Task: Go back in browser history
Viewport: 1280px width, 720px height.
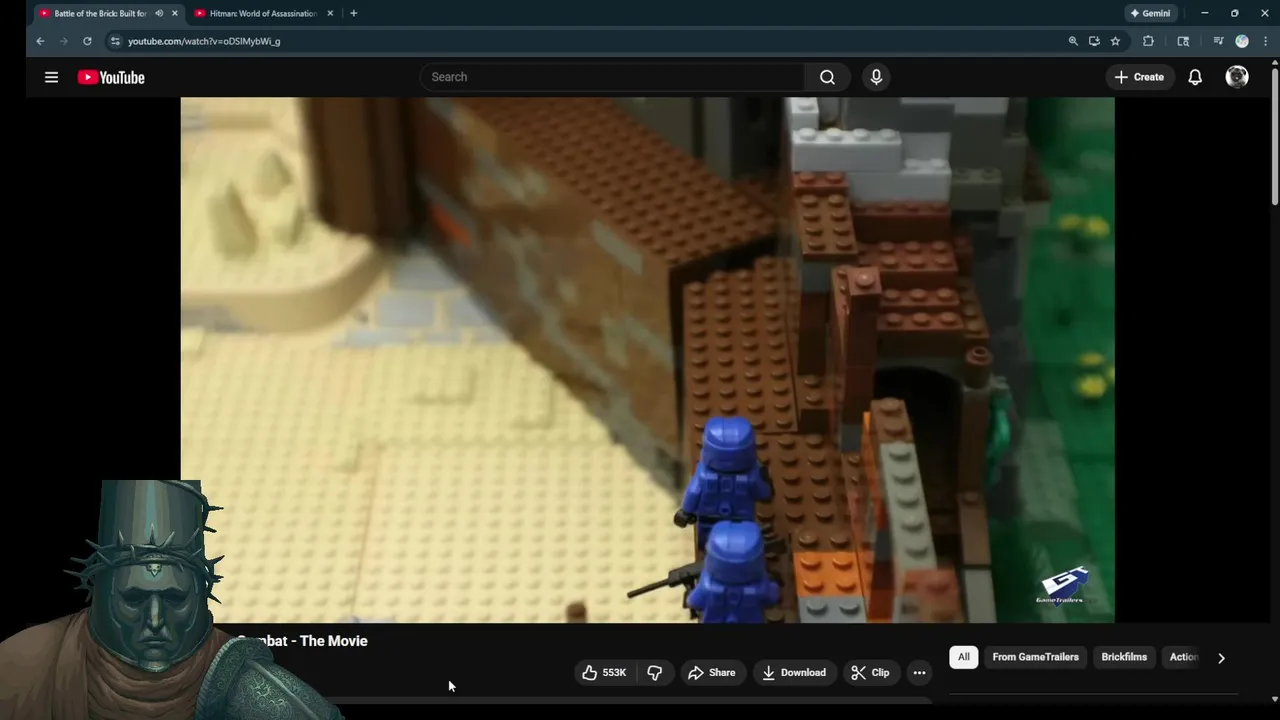Action: click(40, 41)
